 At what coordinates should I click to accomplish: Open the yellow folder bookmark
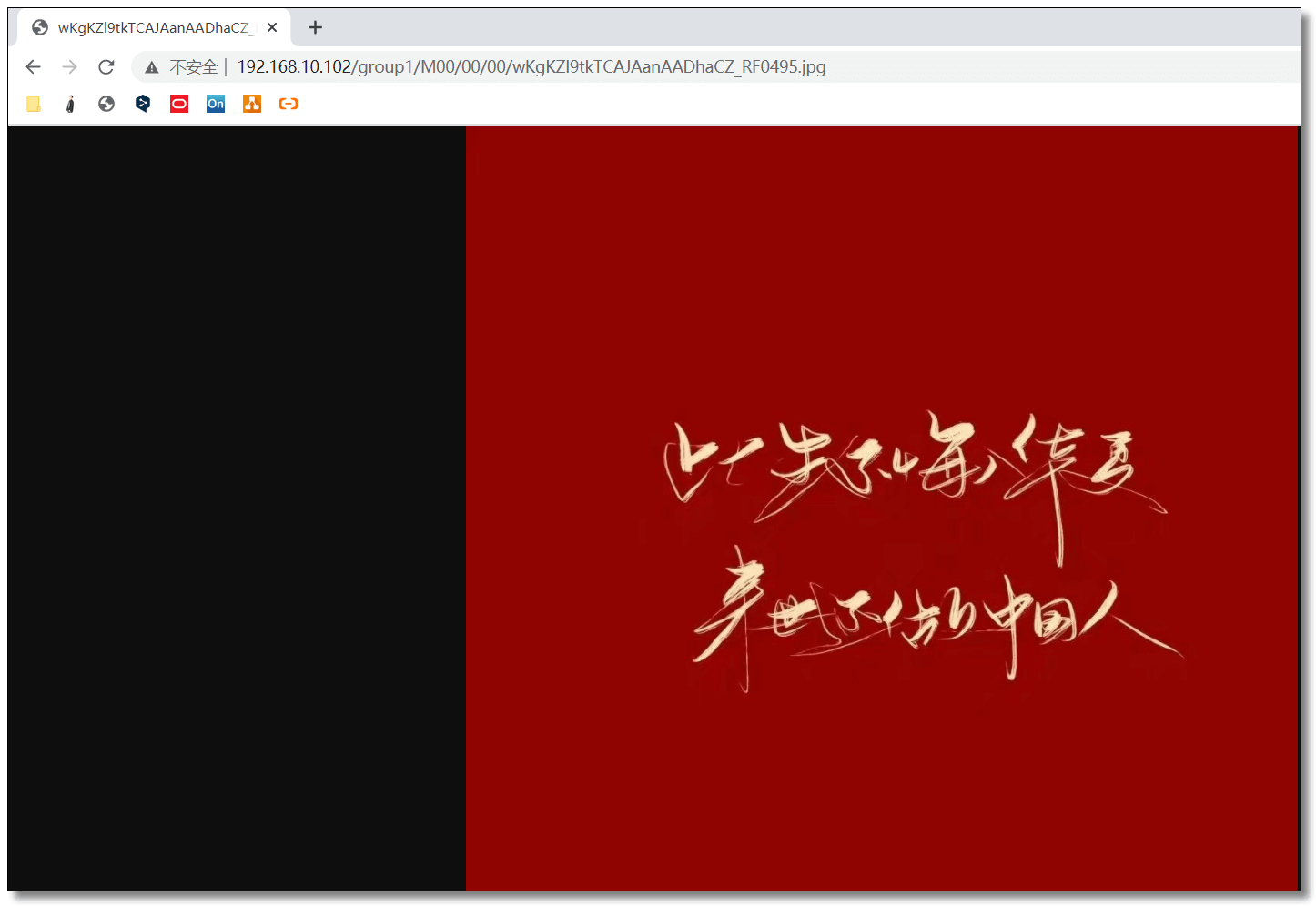(34, 104)
